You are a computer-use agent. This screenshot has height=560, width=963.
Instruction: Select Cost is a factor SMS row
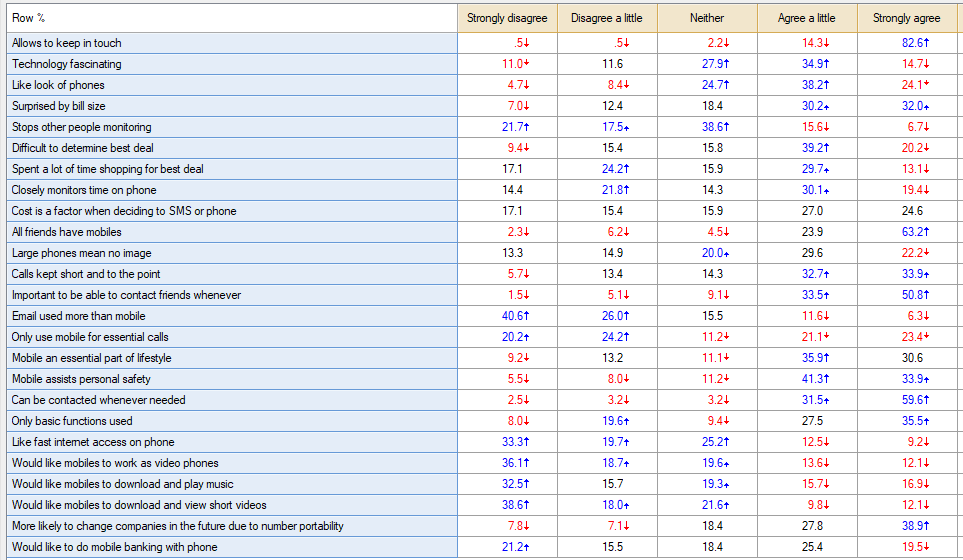232,211
